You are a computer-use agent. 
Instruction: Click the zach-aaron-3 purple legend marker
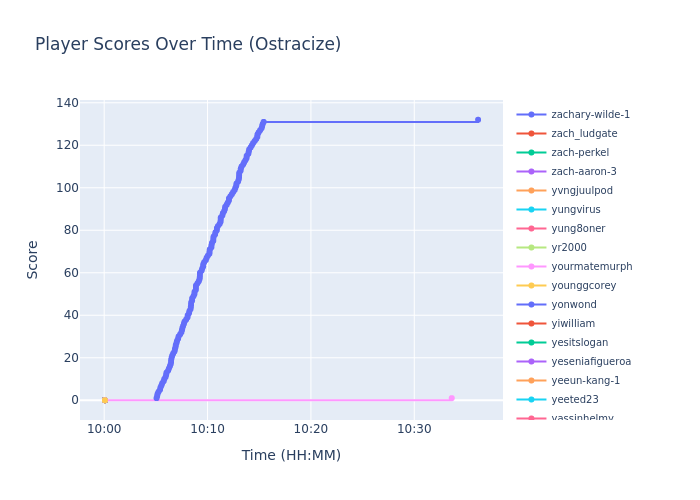[x=531, y=172]
